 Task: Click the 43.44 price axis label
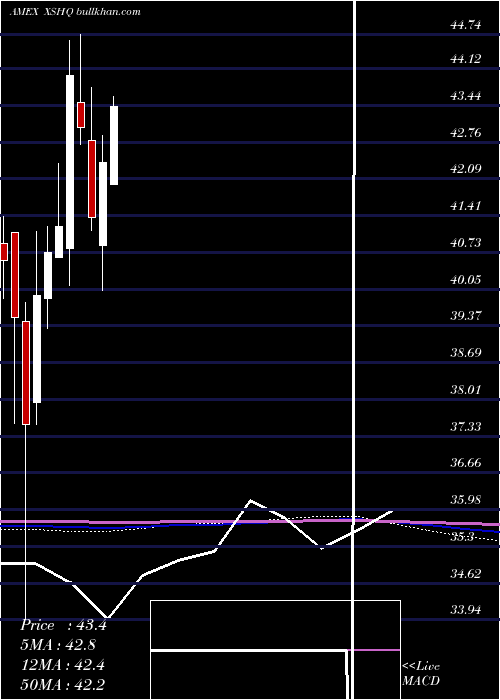466,96
